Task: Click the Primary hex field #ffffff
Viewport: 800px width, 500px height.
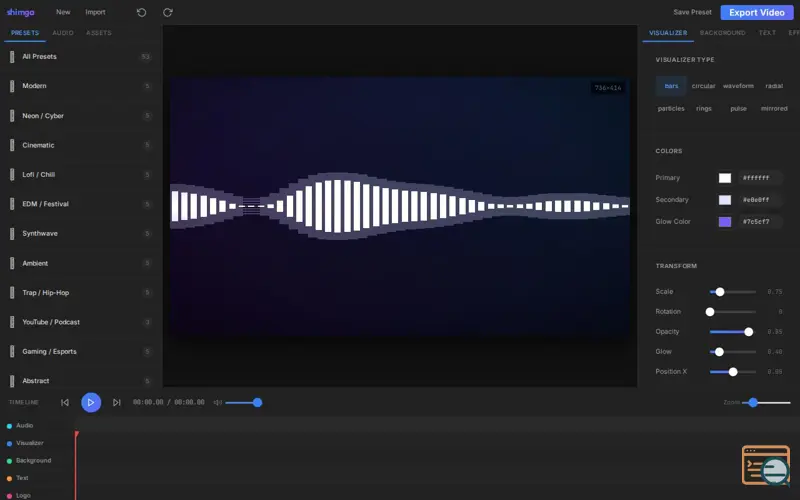Action: click(x=760, y=178)
